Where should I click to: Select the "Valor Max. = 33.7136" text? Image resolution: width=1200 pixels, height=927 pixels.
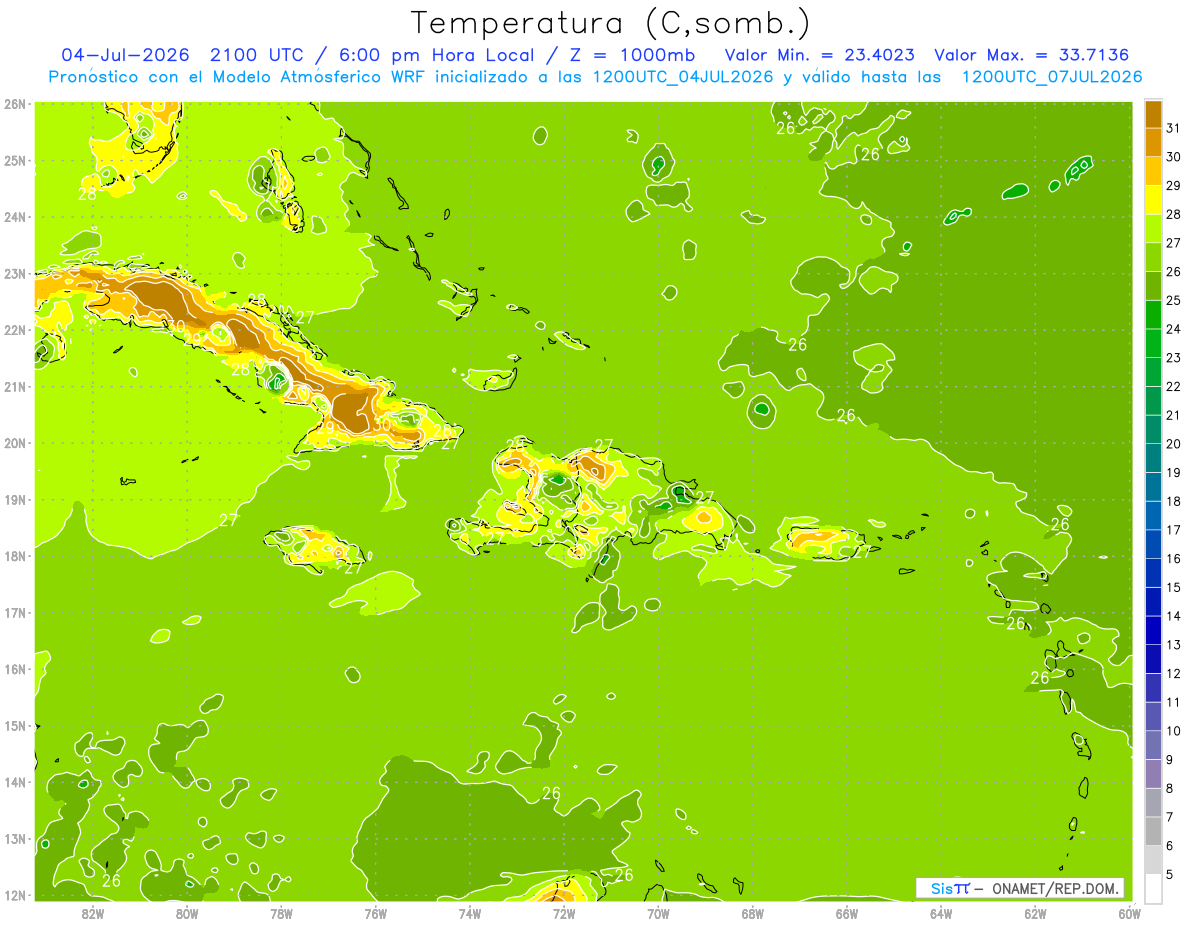1032,55
